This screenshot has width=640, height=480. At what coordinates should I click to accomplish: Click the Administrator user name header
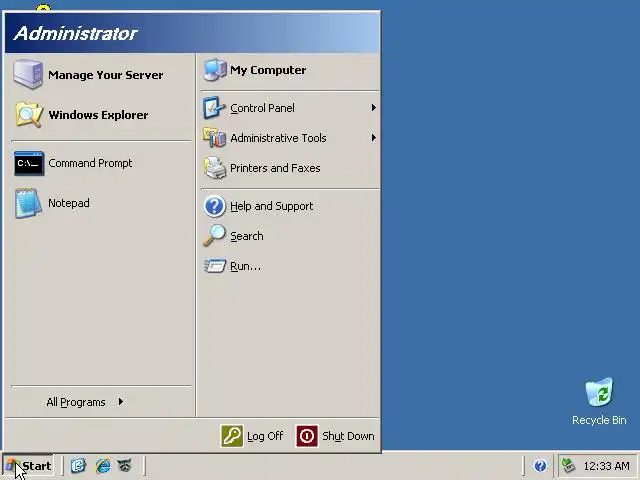[x=76, y=33]
